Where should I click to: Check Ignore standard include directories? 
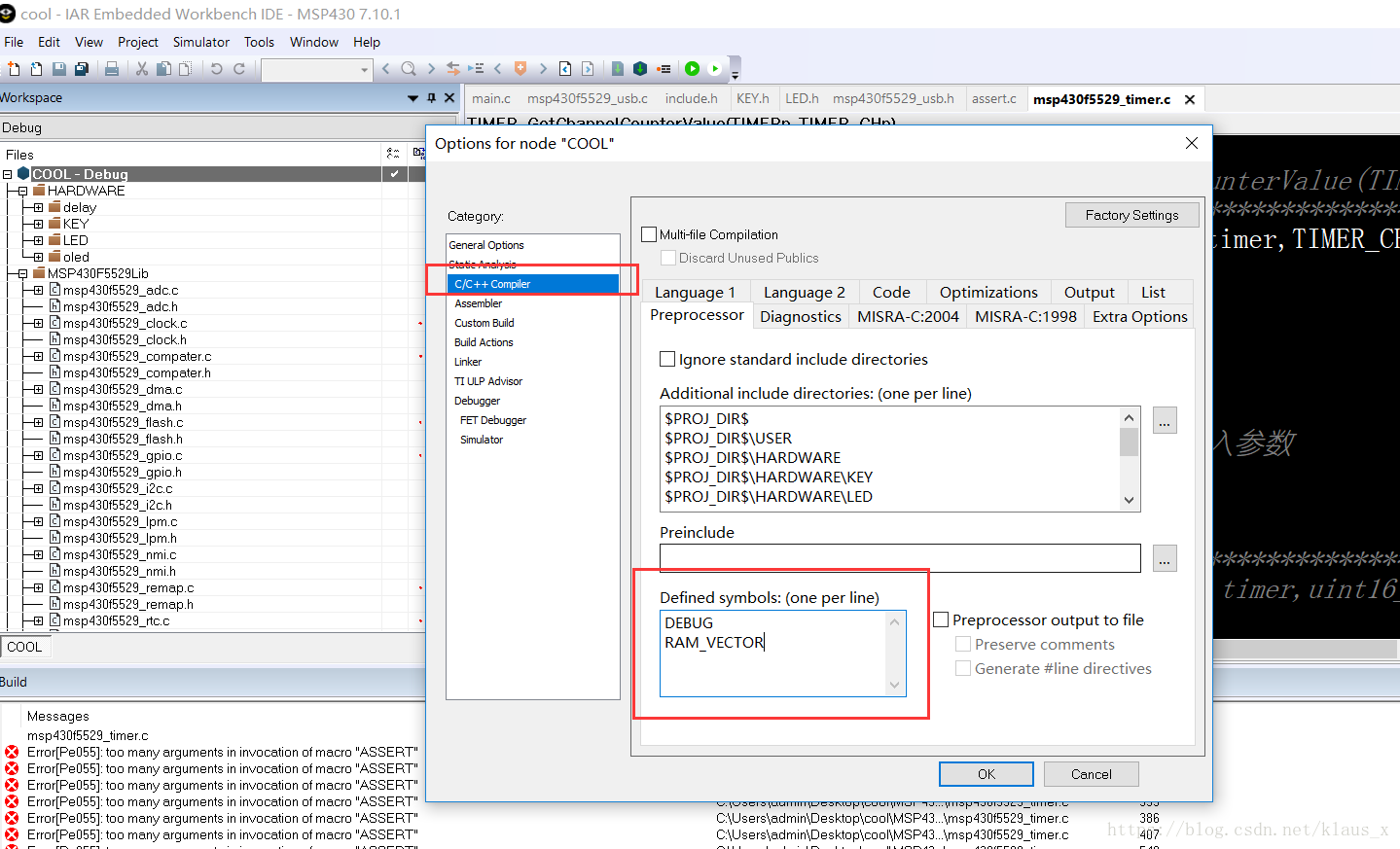pyautogui.click(x=667, y=359)
